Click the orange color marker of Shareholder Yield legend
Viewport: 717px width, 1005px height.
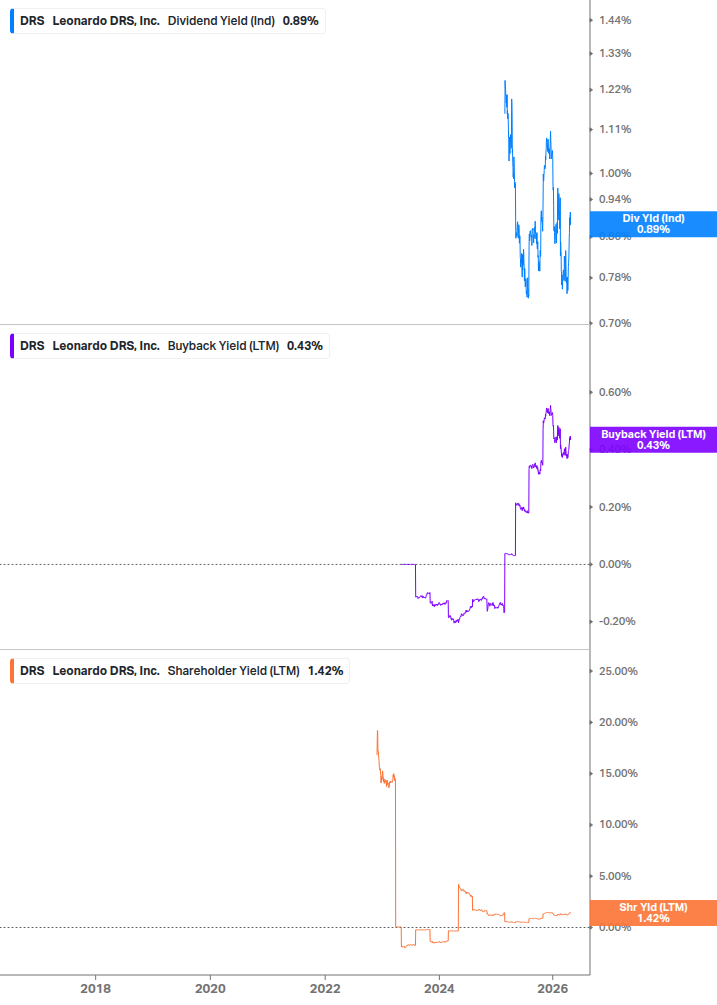coord(12,670)
